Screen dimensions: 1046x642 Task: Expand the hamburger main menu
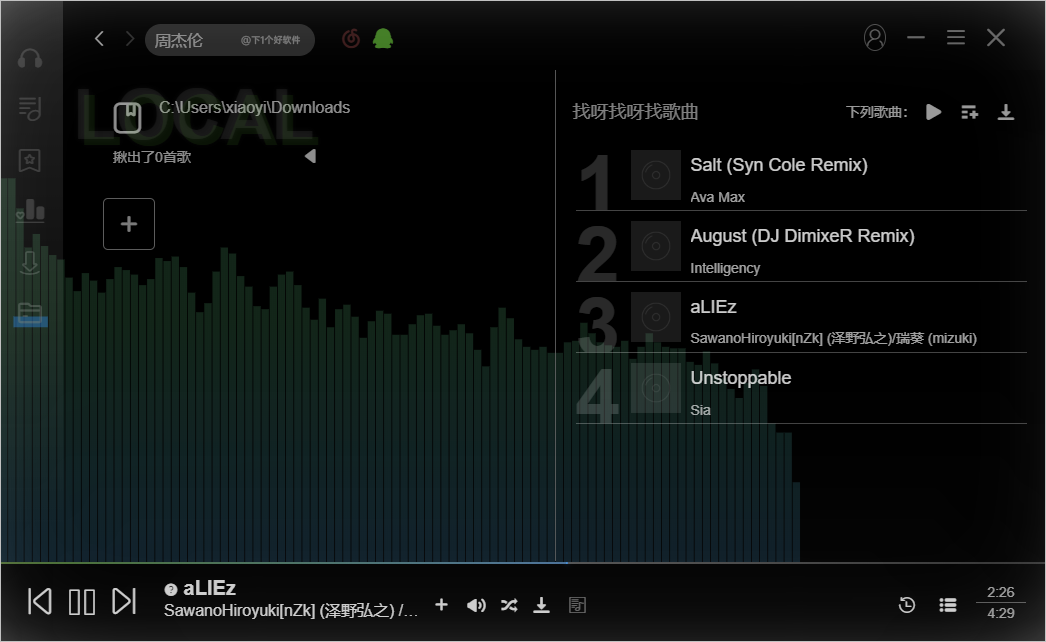[x=955, y=37]
